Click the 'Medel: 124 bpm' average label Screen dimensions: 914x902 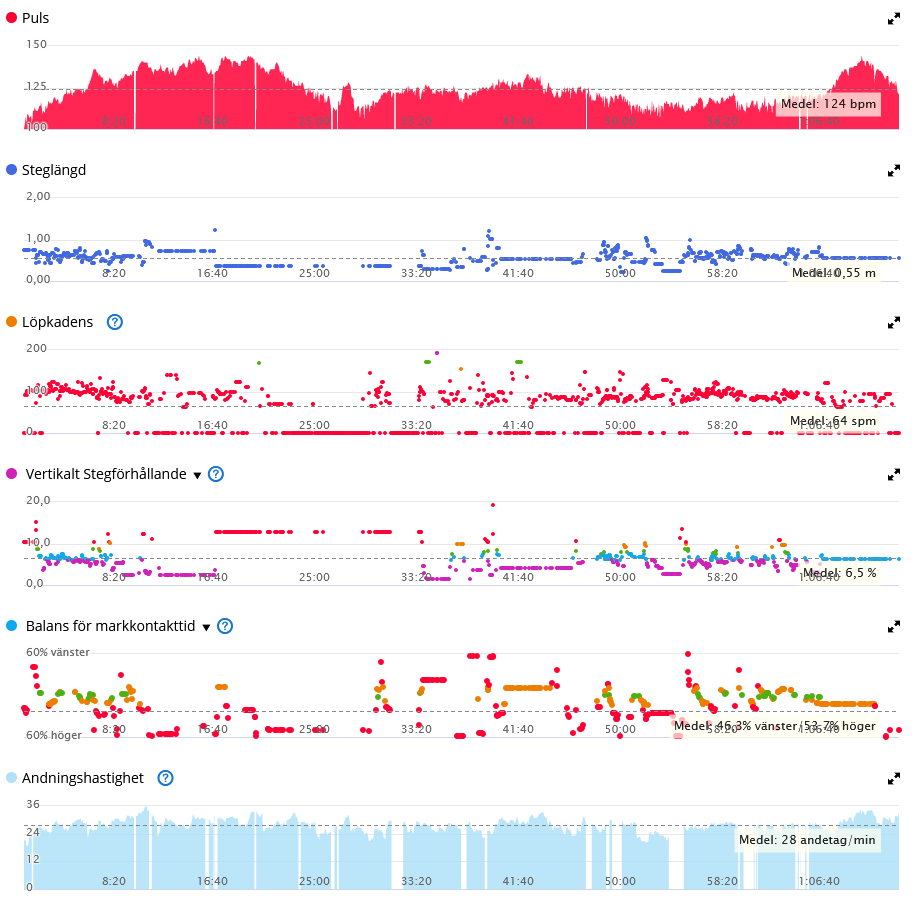coord(828,104)
